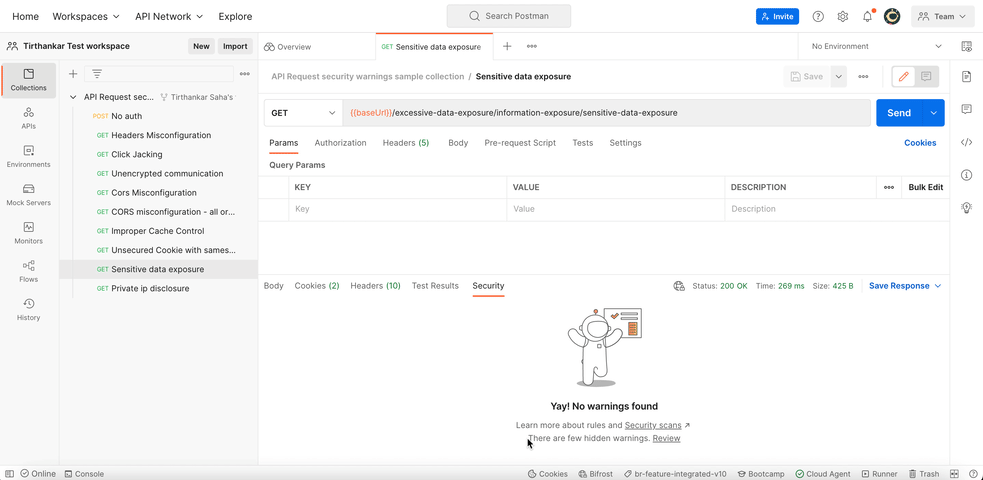This screenshot has height=480, width=983.
Task: Create new collection with plus icon
Action: 73,74
